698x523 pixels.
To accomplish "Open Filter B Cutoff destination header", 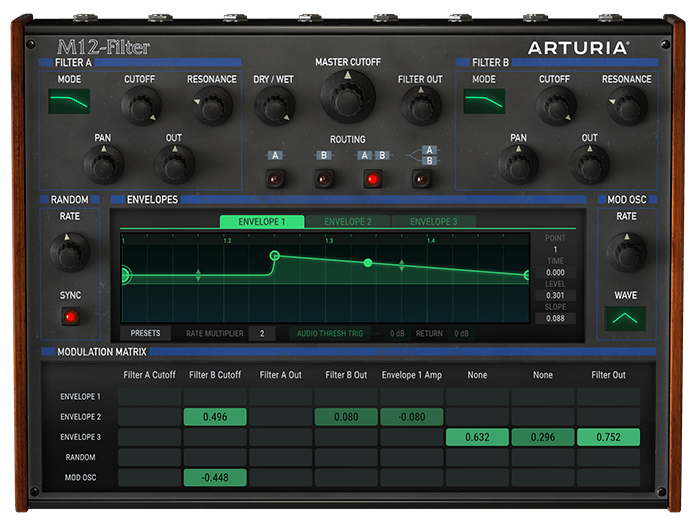I will pyautogui.click(x=215, y=375).
